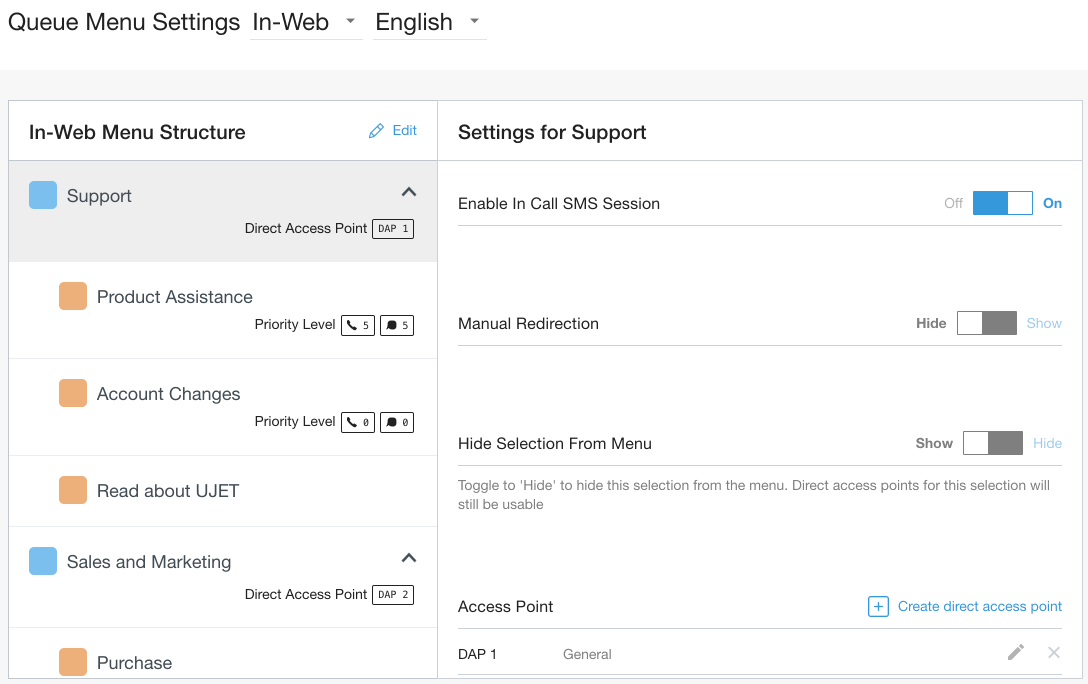
Task: Open the English language dropdown
Action: point(429,22)
